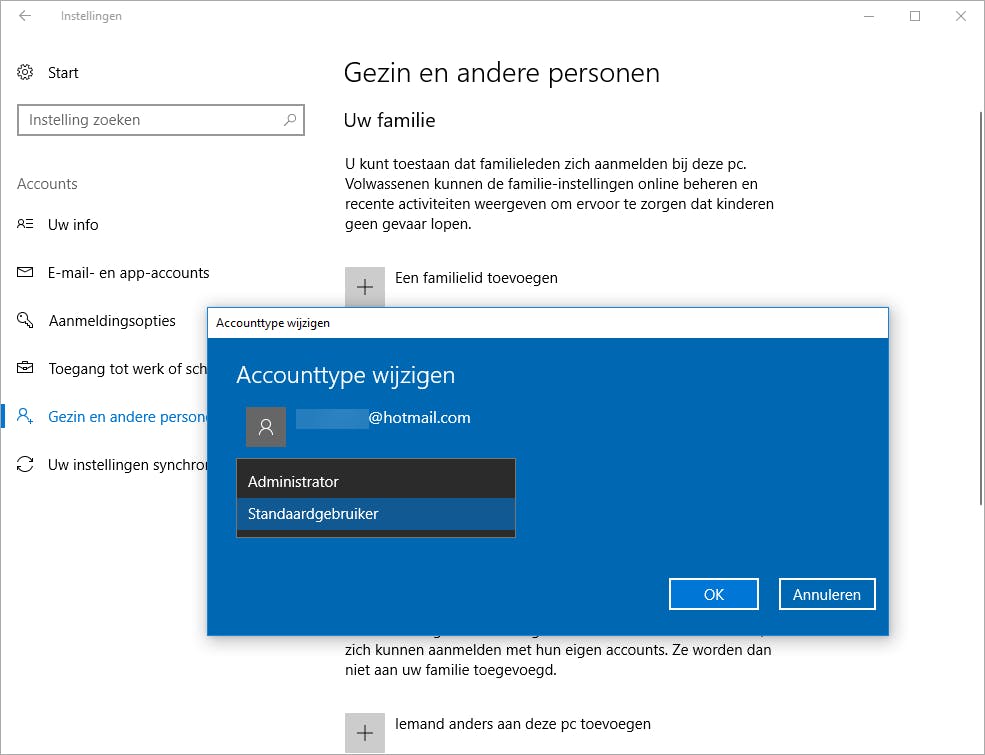Click the back arrow in Instellingen
Viewport: 985px width, 755px height.
click(25, 16)
